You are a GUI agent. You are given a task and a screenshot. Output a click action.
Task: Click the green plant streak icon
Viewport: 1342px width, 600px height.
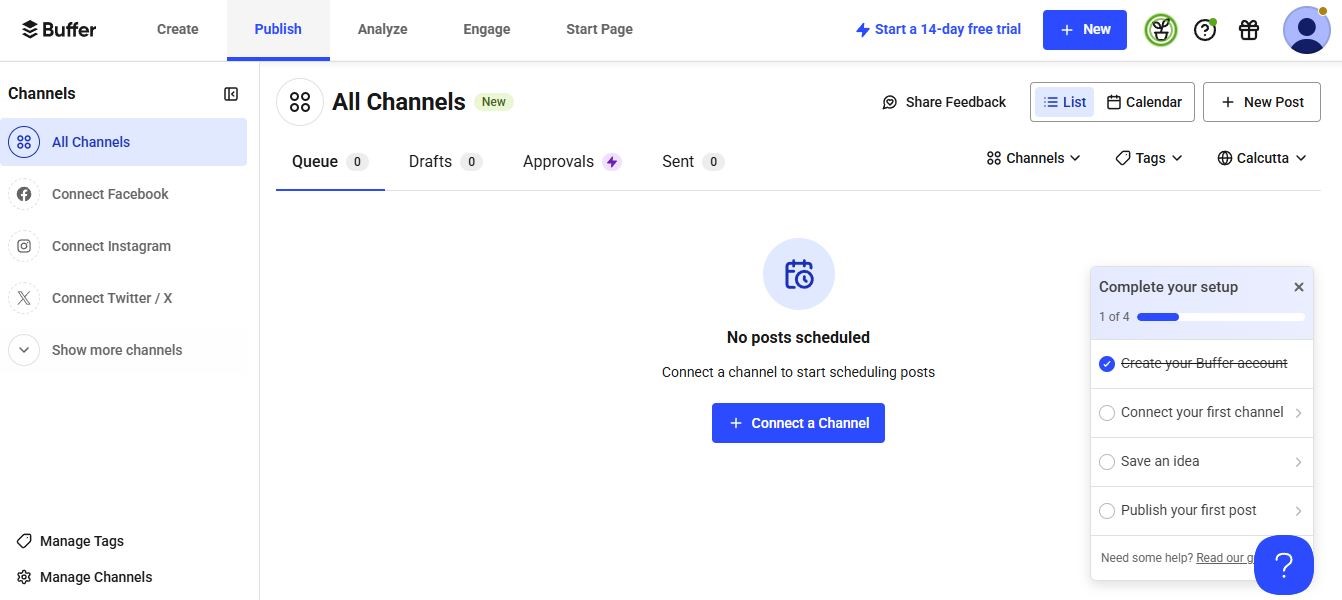[1161, 30]
